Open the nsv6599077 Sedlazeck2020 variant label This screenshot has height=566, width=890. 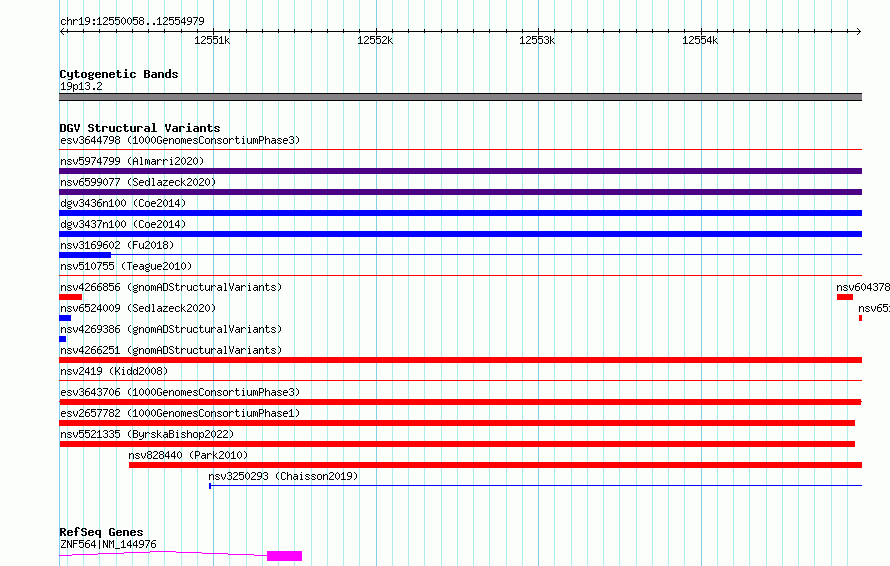[x=138, y=182]
